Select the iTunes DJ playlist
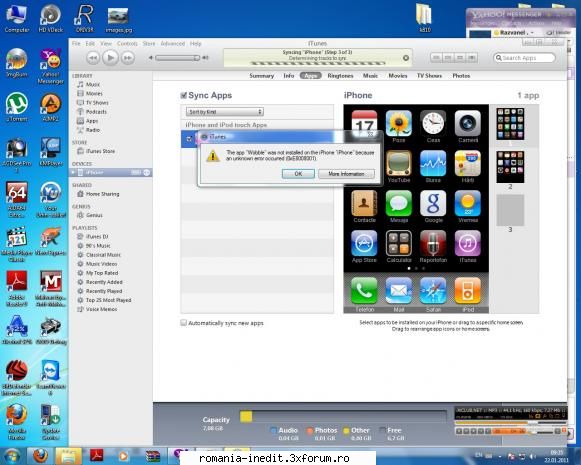Screen dimensions: 581x465 pyautogui.click(x=97, y=236)
